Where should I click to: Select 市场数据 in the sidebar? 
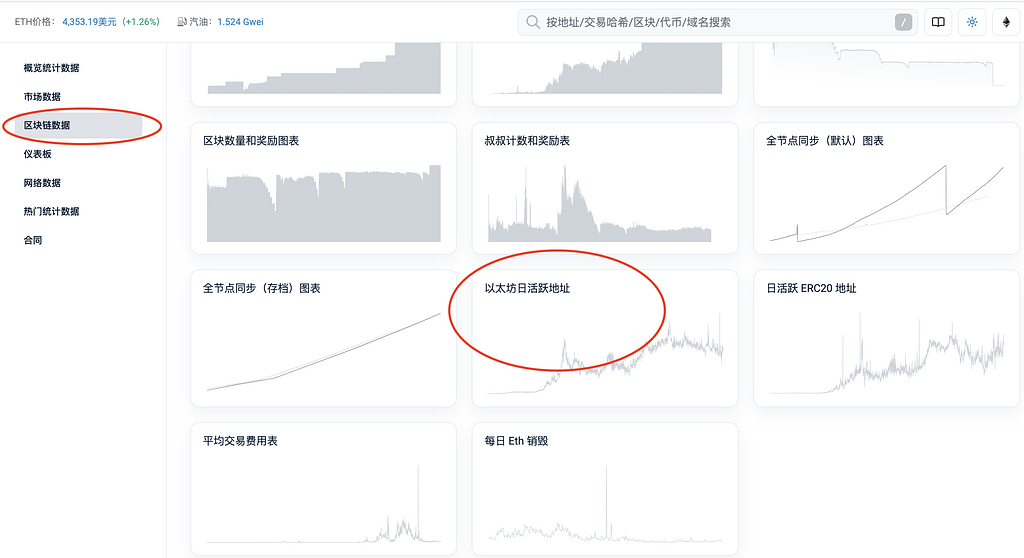tap(42, 97)
